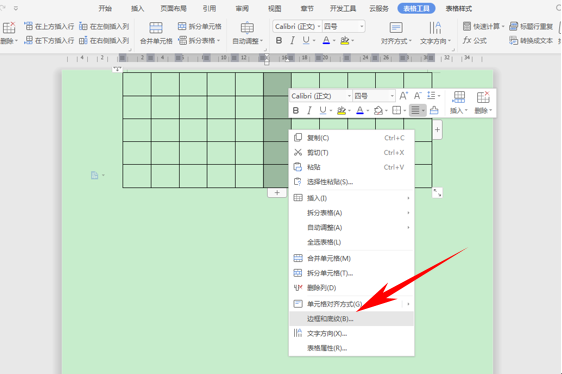Choose 剪切(T) from context menu

(x=351, y=152)
